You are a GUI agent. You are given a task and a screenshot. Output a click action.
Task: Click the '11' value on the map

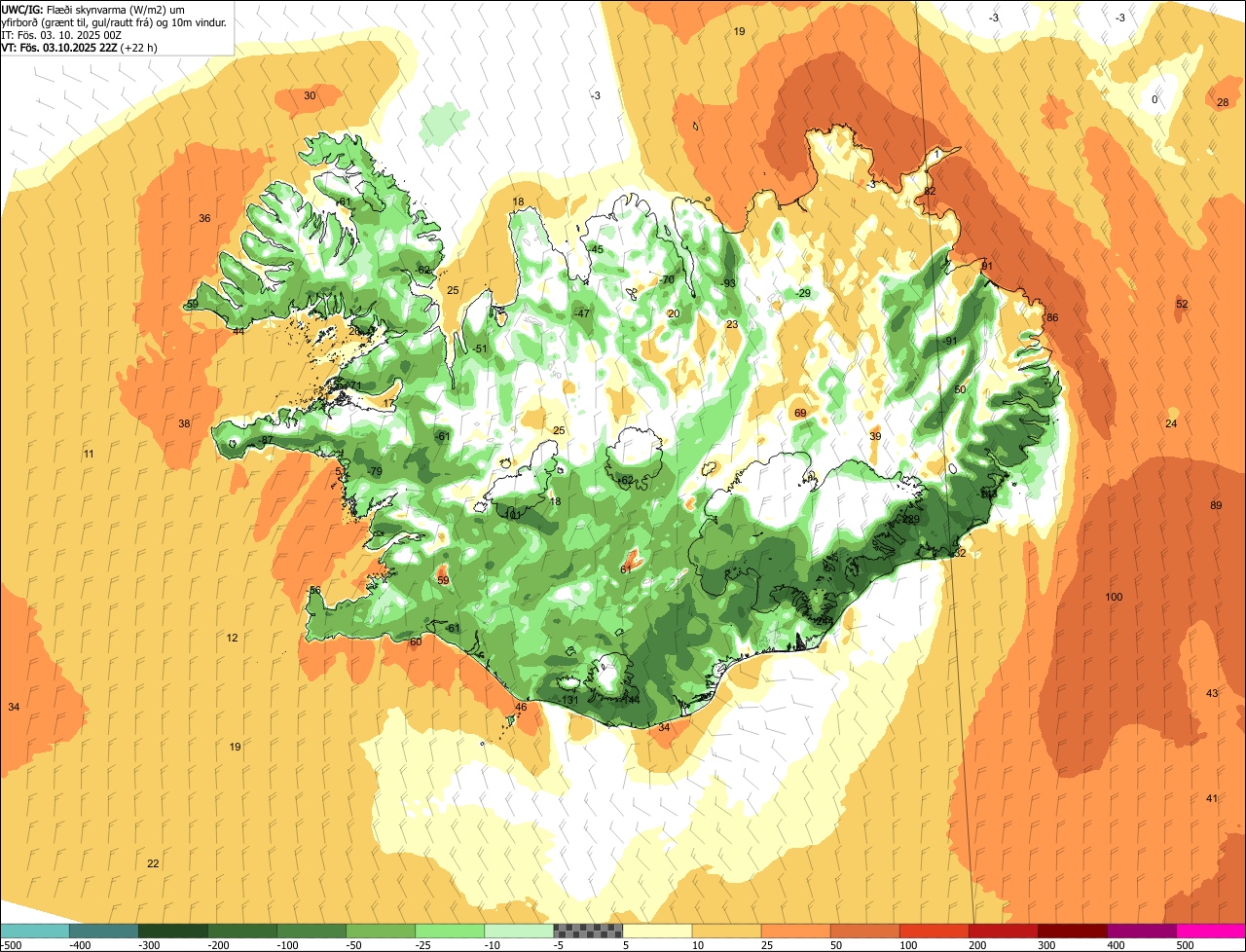(89, 455)
